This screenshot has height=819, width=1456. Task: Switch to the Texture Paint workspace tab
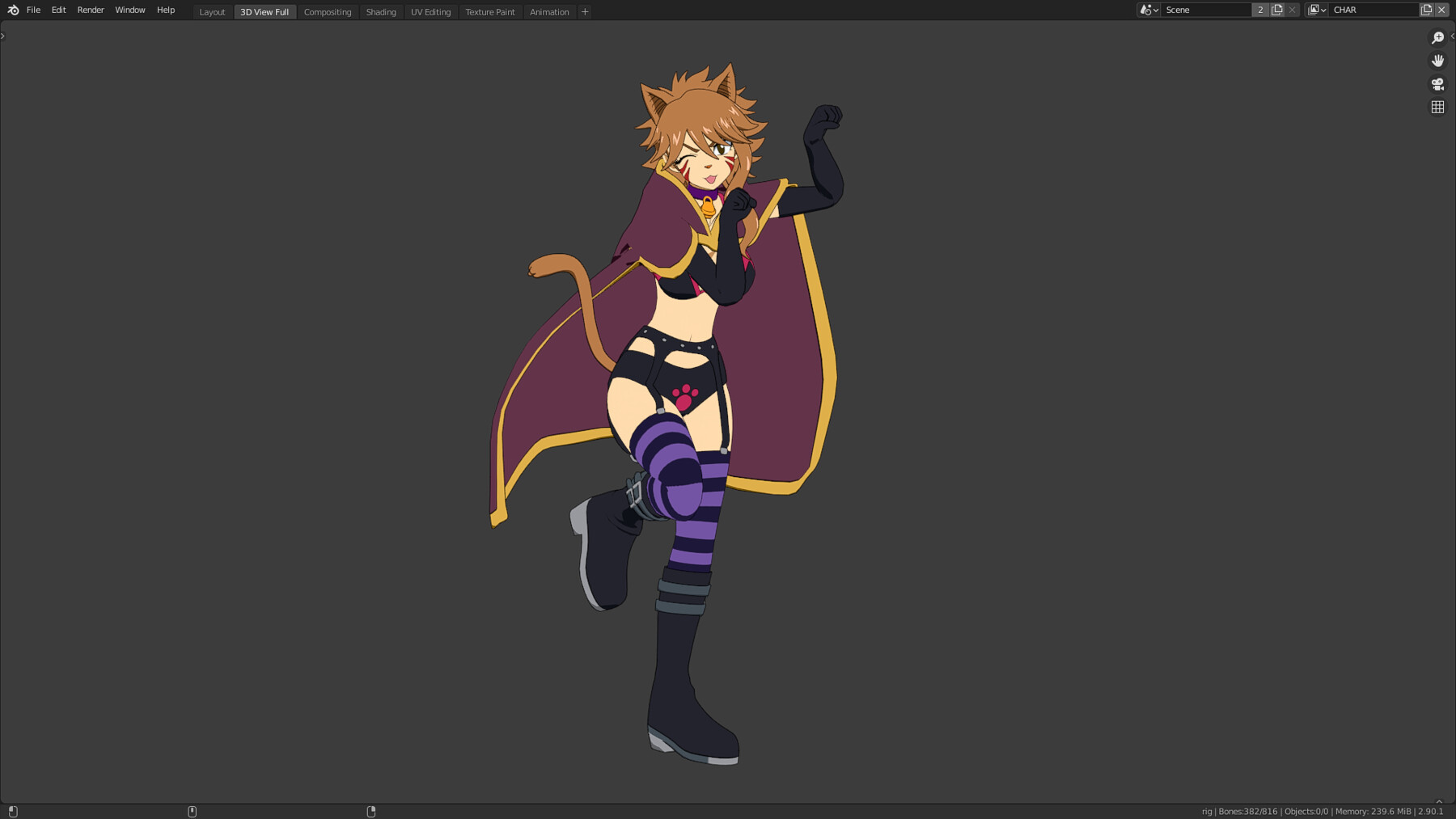pos(490,12)
